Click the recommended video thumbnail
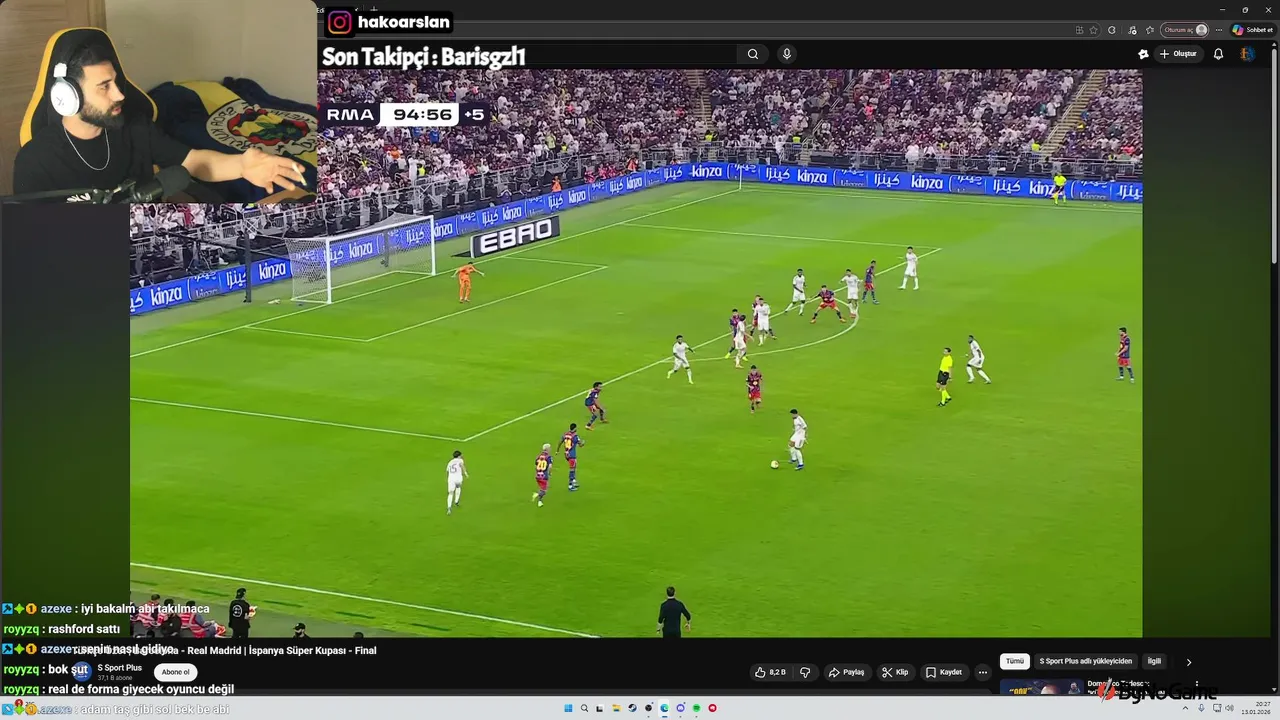The width and height of the screenshot is (1280, 720). (1040, 687)
